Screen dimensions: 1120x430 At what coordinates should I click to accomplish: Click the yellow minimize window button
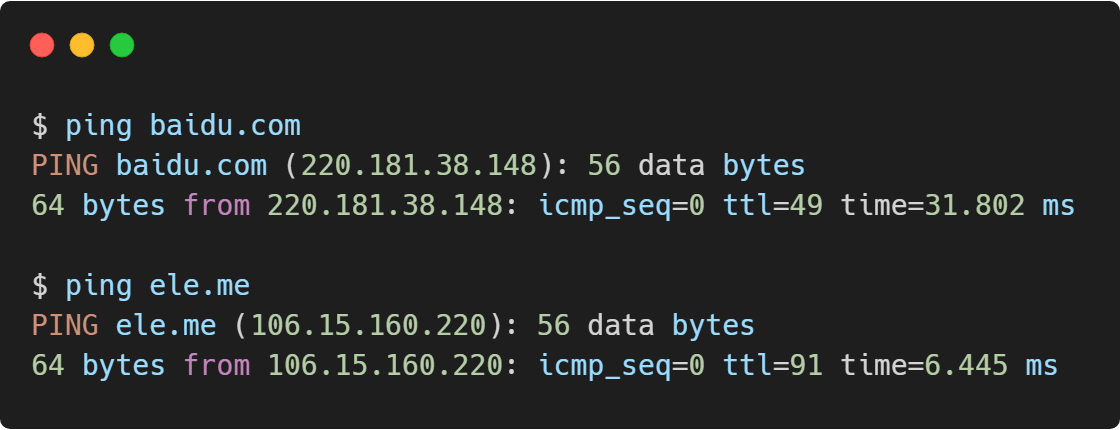pos(82,45)
